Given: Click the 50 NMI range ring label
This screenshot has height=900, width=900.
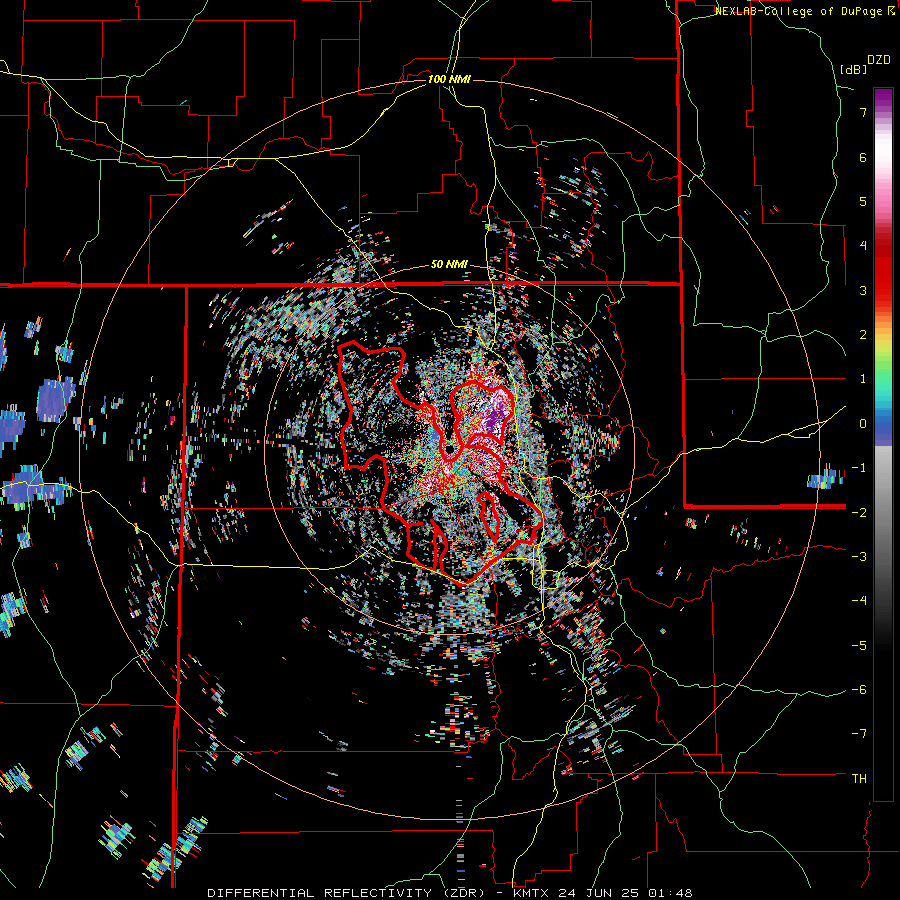Looking at the screenshot, I should 449,264.
